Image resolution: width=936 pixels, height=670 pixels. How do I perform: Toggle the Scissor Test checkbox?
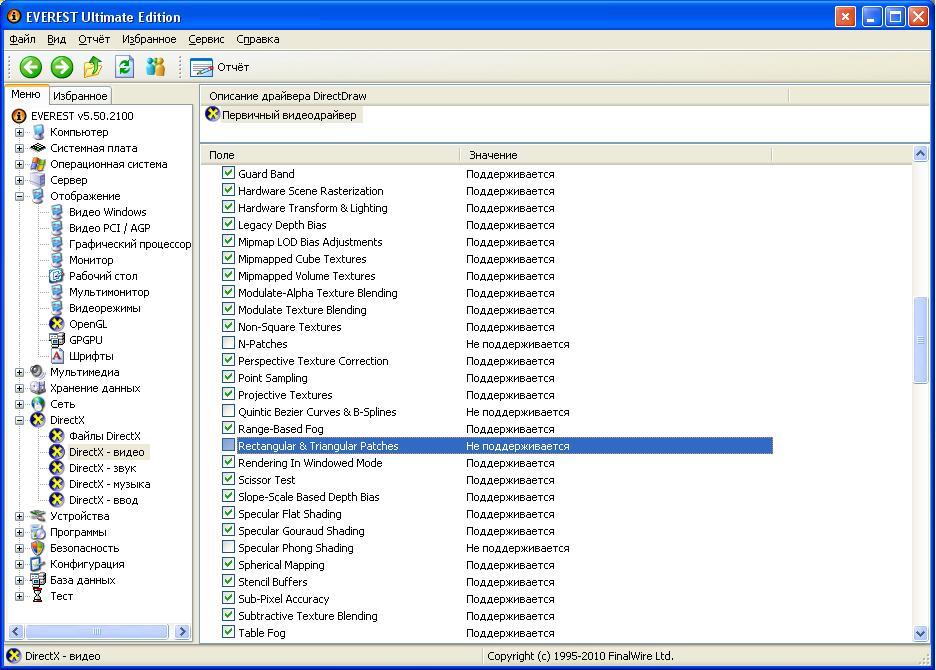[x=227, y=479]
